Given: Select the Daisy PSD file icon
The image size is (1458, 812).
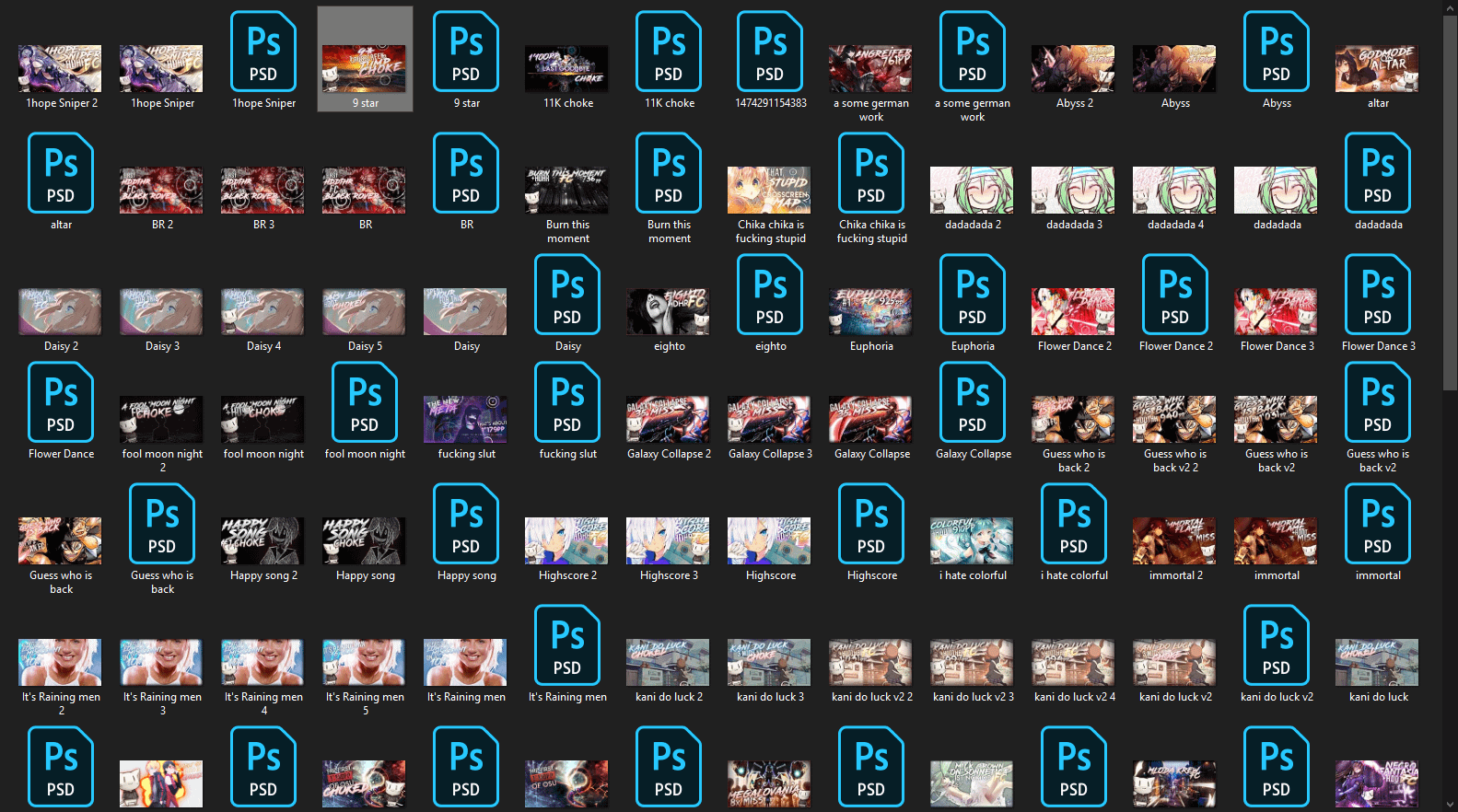Looking at the screenshot, I should [567, 295].
